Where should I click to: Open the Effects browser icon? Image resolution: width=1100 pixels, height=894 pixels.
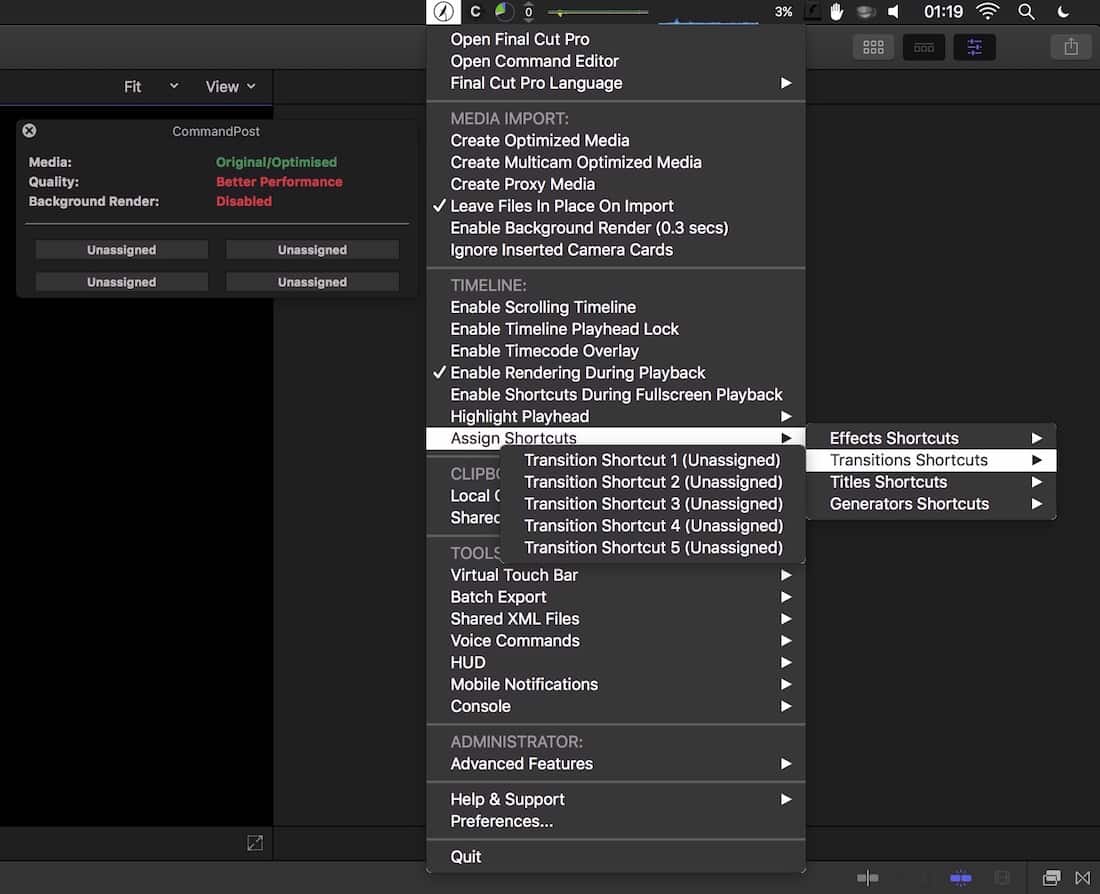tap(1052, 878)
